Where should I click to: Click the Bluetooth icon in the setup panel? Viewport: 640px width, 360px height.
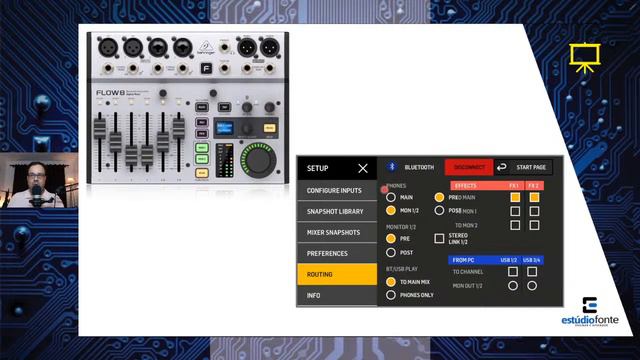[392, 167]
